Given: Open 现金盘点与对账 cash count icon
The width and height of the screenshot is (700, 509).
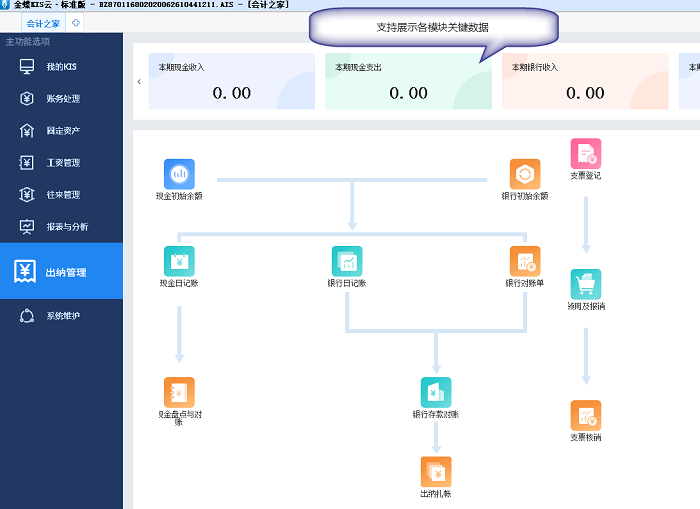Looking at the screenshot, I should (179, 392).
